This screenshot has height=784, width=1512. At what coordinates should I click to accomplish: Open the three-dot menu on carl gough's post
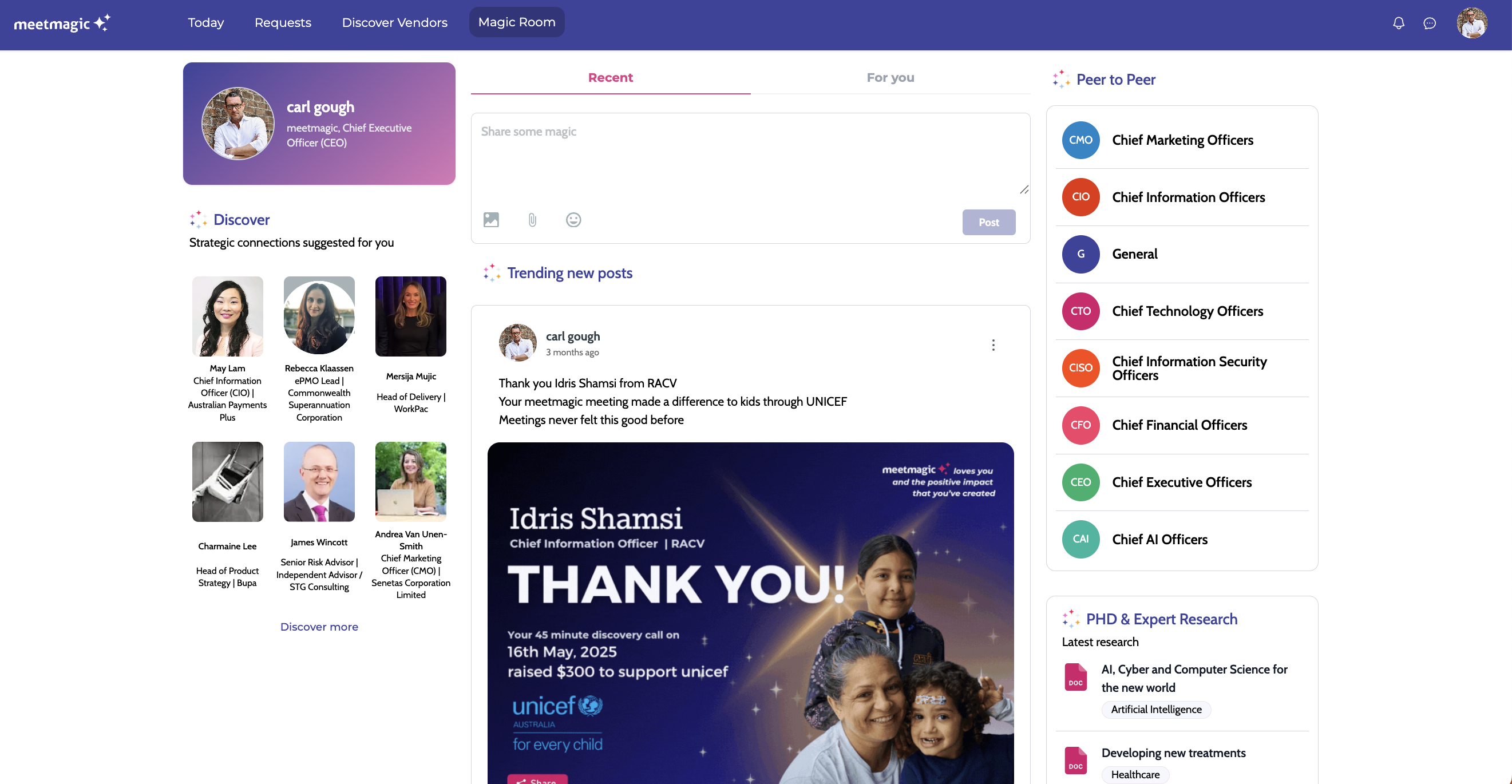point(993,345)
